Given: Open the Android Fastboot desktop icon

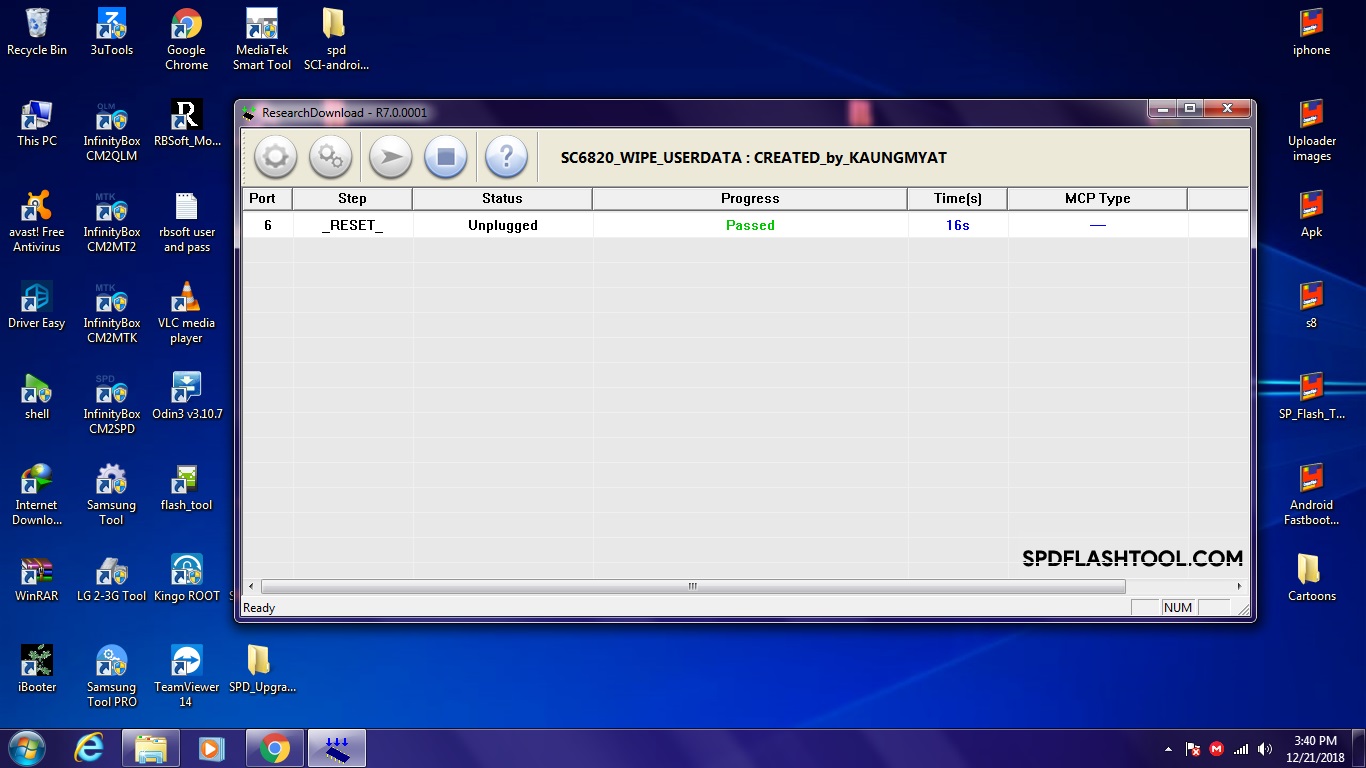Looking at the screenshot, I should point(1311,494).
